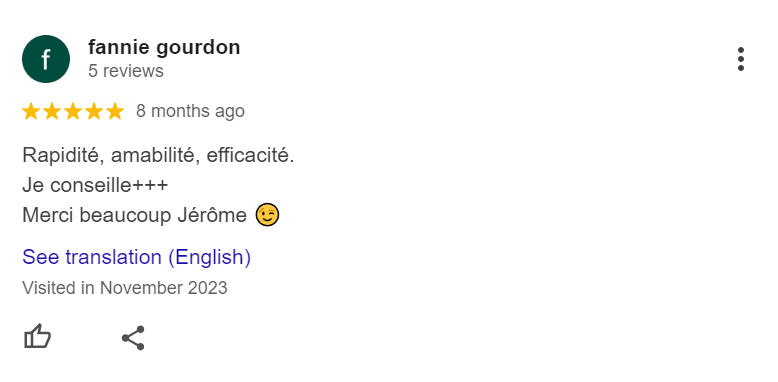This screenshot has width=778, height=382.
Task: Click the green 'f' profile avatar
Action: (x=46, y=59)
